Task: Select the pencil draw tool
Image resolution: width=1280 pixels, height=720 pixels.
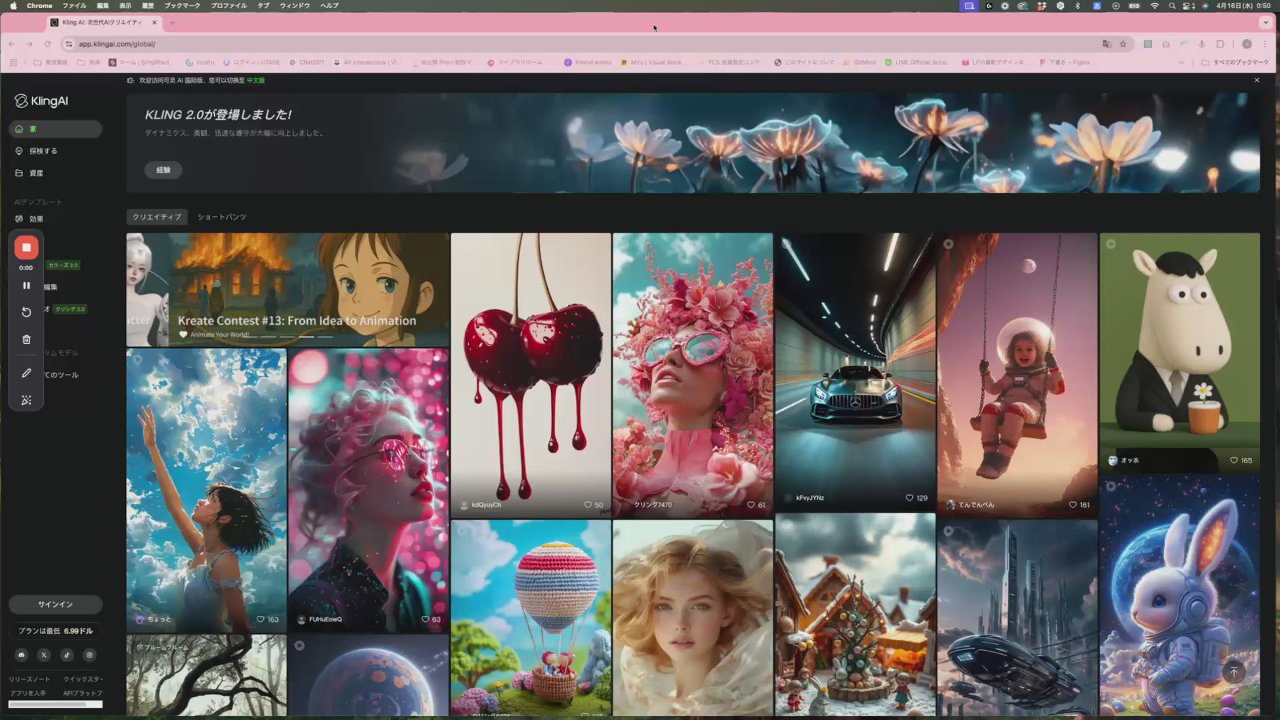Action: coord(27,373)
